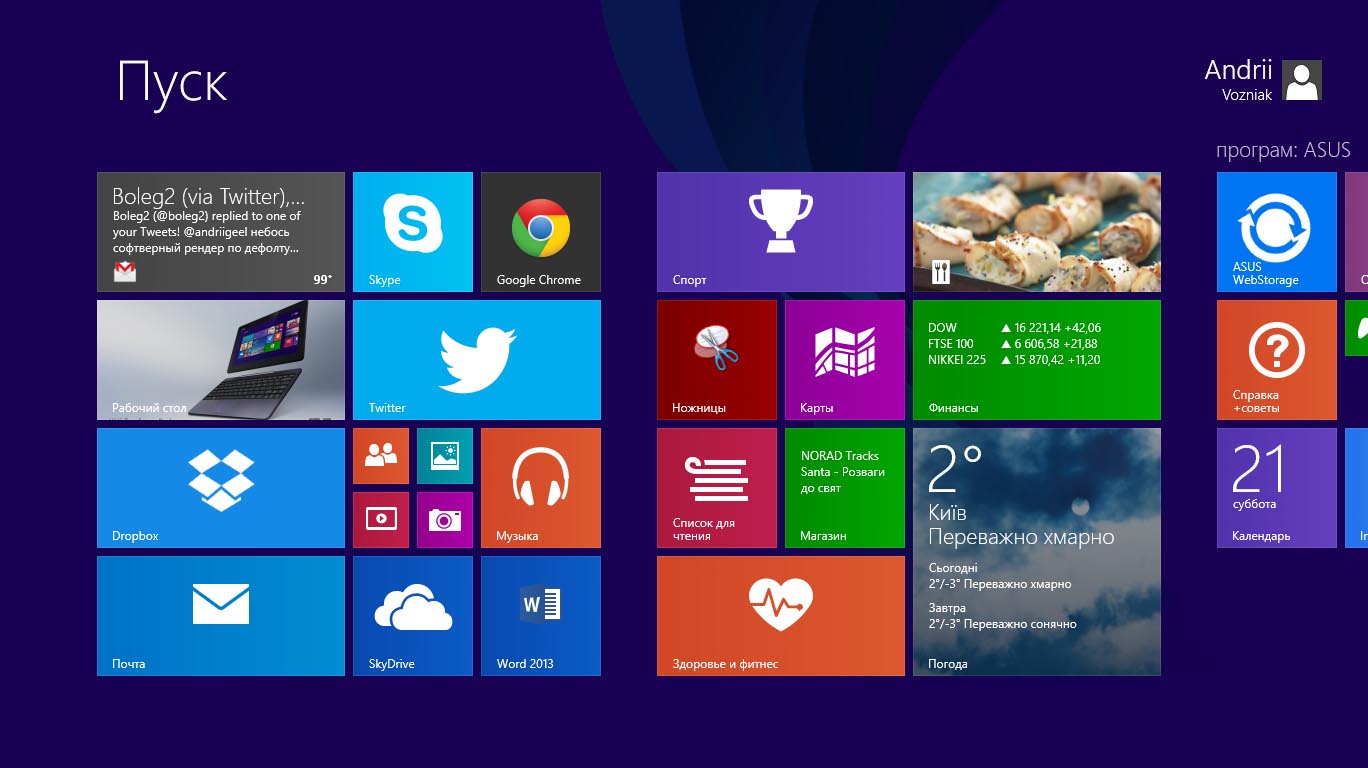Image resolution: width=1368 pixels, height=768 pixels.
Task: Open the SkyDrive tile
Action: pyautogui.click(x=413, y=616)
